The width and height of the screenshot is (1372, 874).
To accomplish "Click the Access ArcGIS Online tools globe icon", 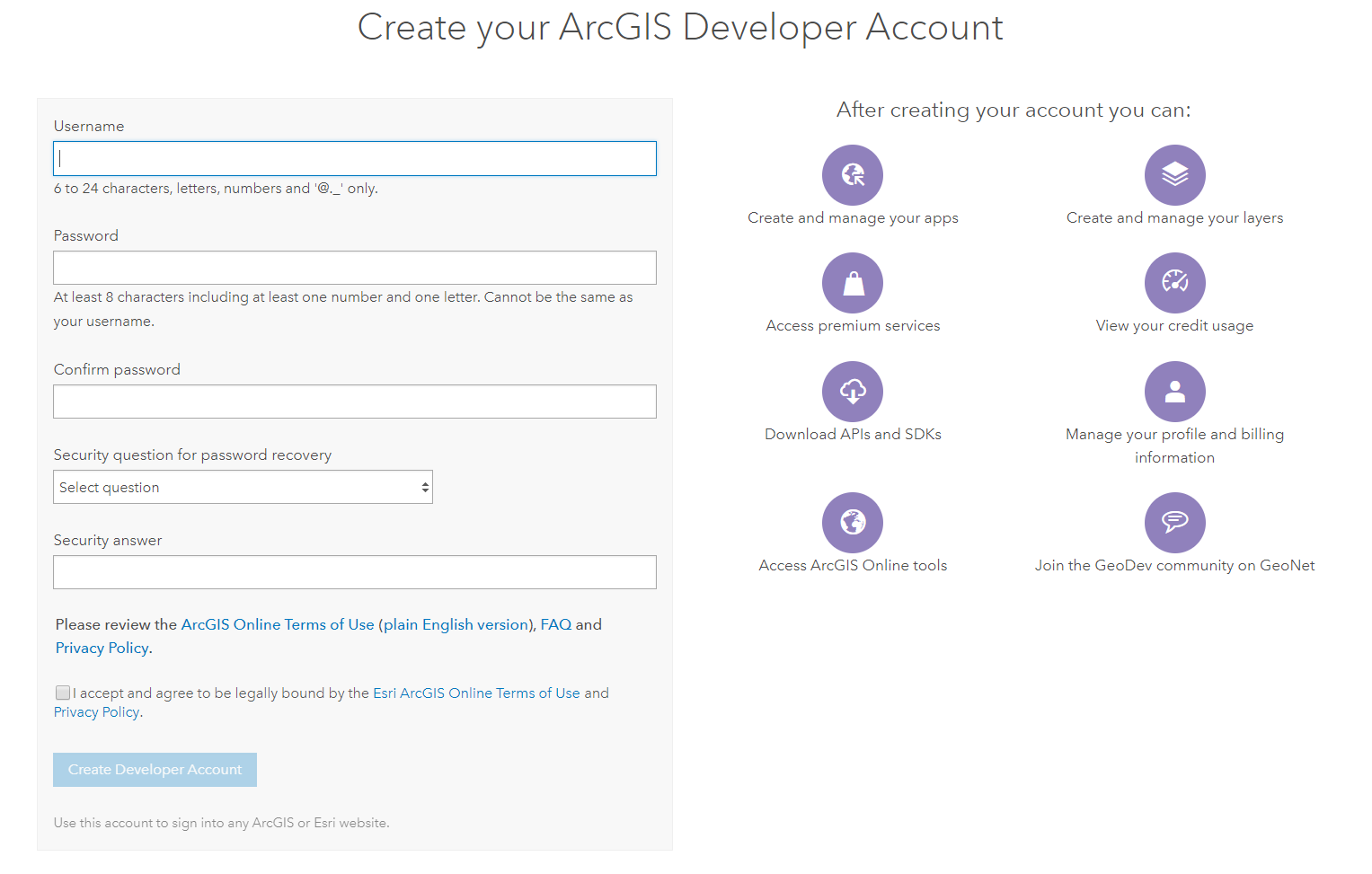I will click(x=853, y=523).
